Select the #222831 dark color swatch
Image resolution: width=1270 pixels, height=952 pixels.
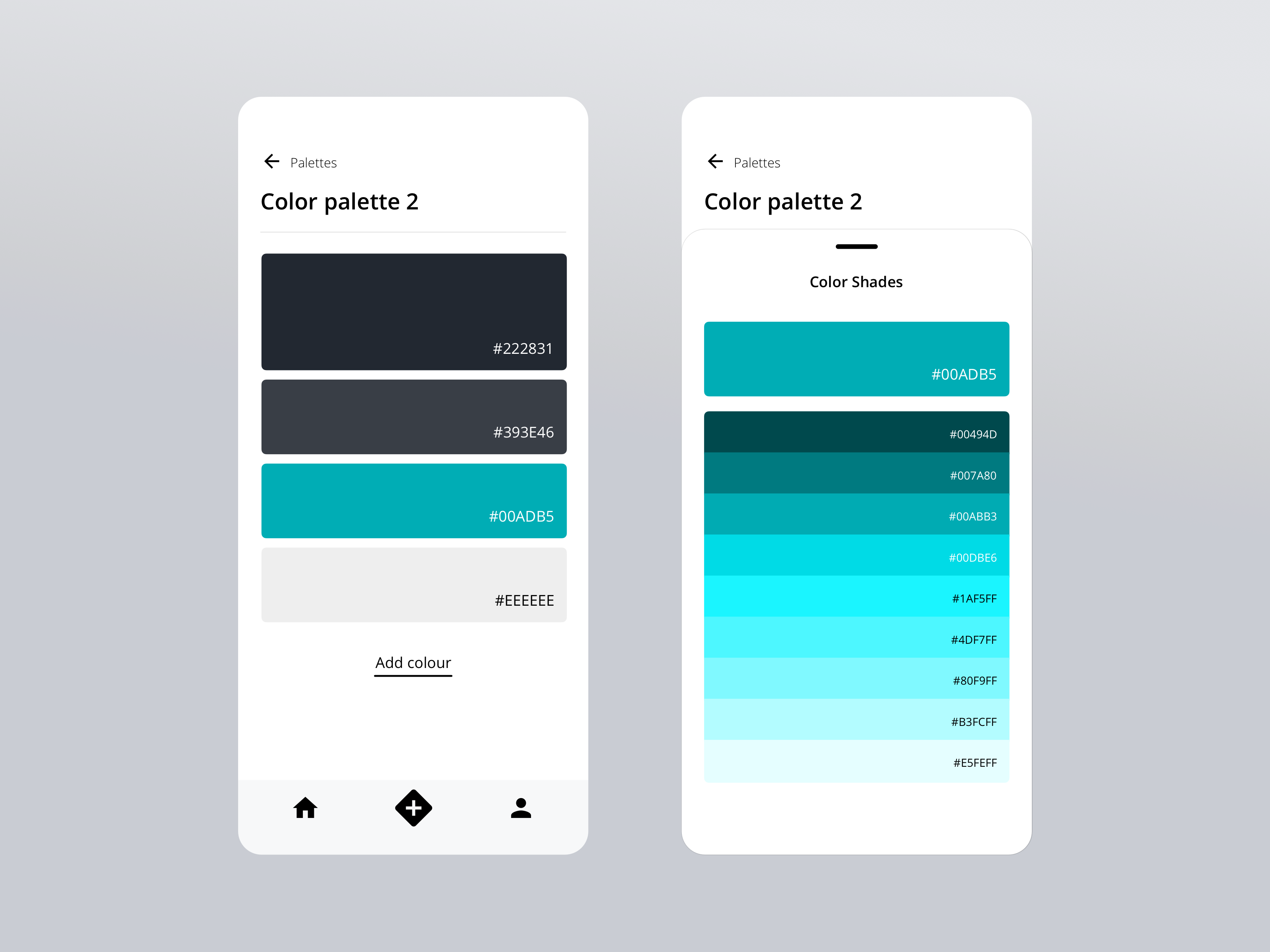pos(414,308)
